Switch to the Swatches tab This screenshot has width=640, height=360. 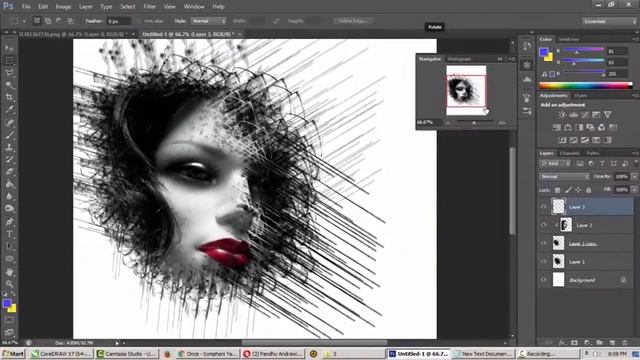(569, 39)
